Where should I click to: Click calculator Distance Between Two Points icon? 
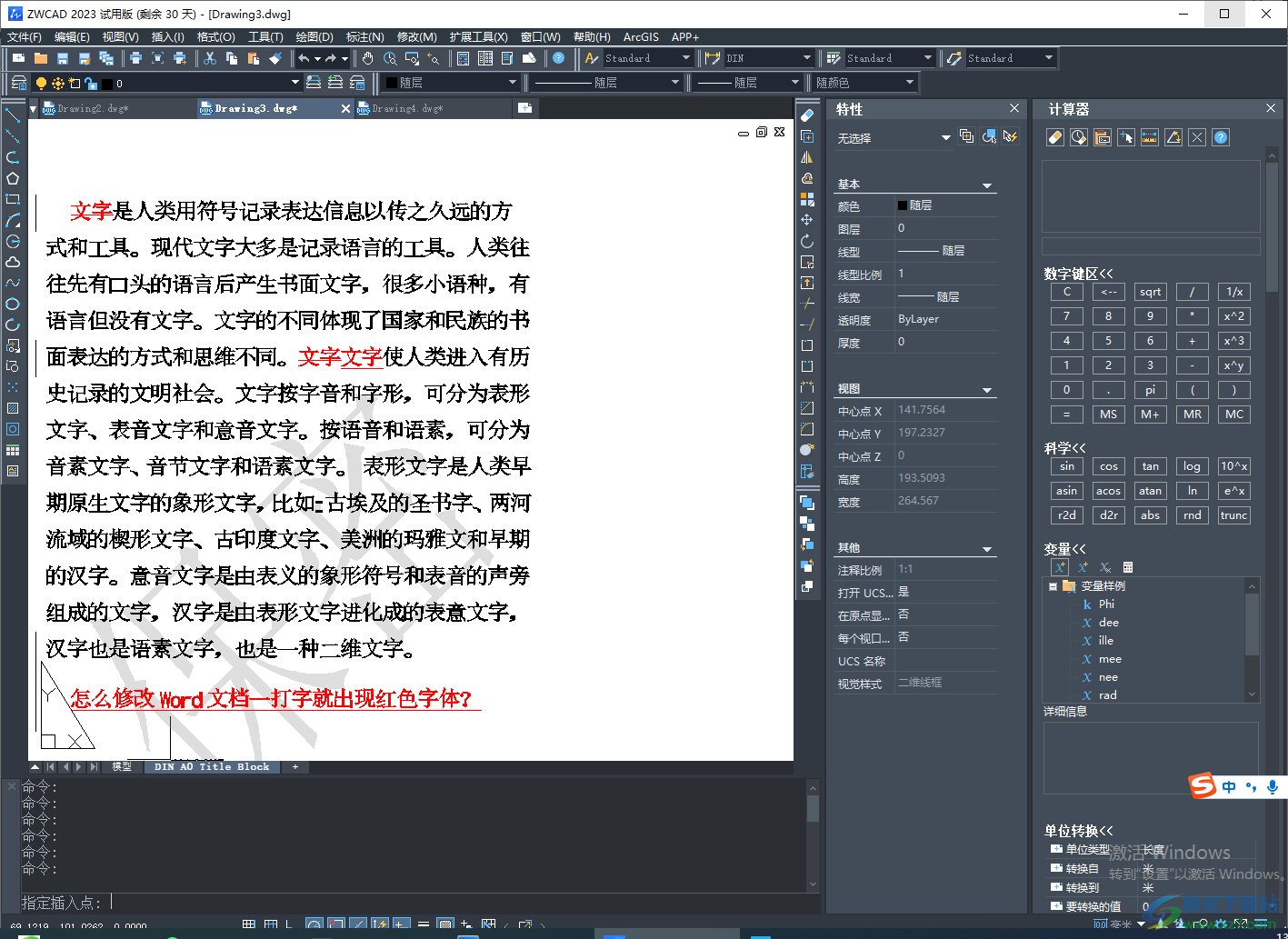coord(1150,137)
